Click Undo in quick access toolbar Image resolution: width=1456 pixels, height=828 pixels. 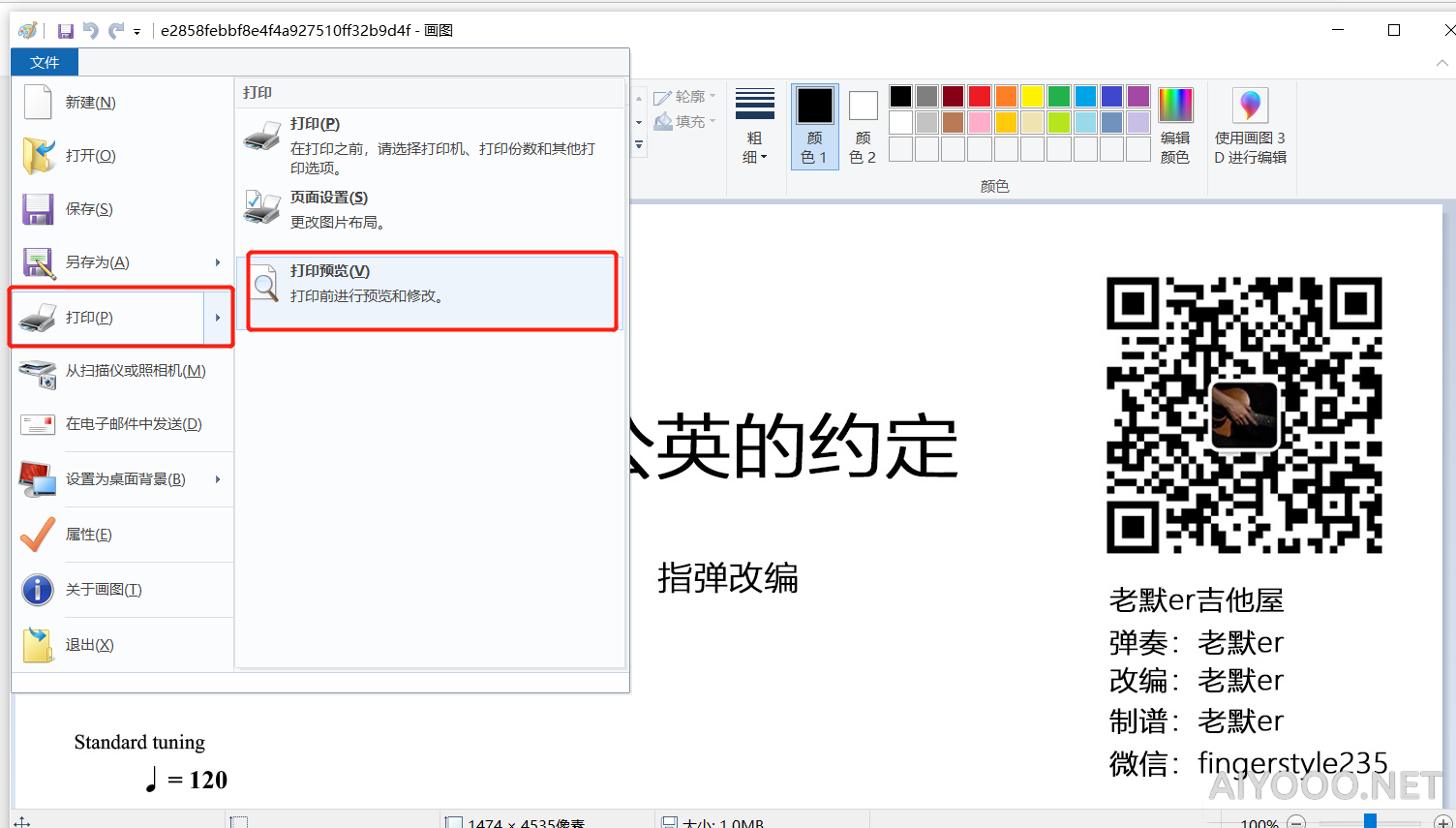pos(91,31)
